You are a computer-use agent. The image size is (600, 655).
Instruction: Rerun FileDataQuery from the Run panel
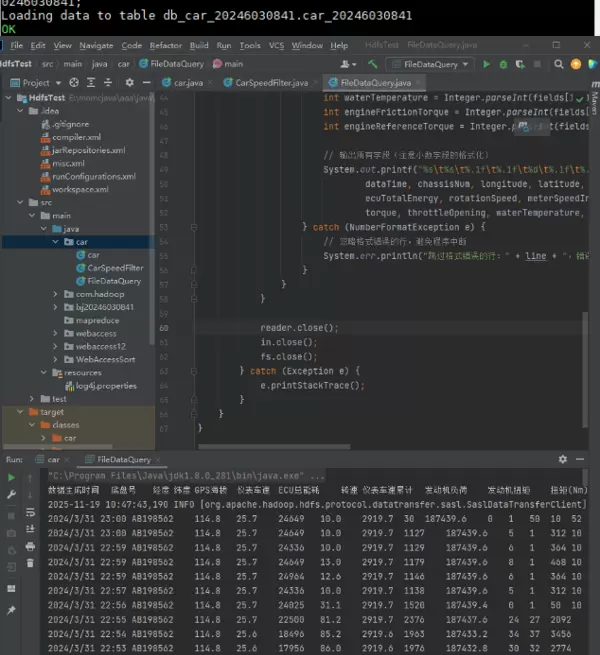pyautogui.click(x=12, y=478)
